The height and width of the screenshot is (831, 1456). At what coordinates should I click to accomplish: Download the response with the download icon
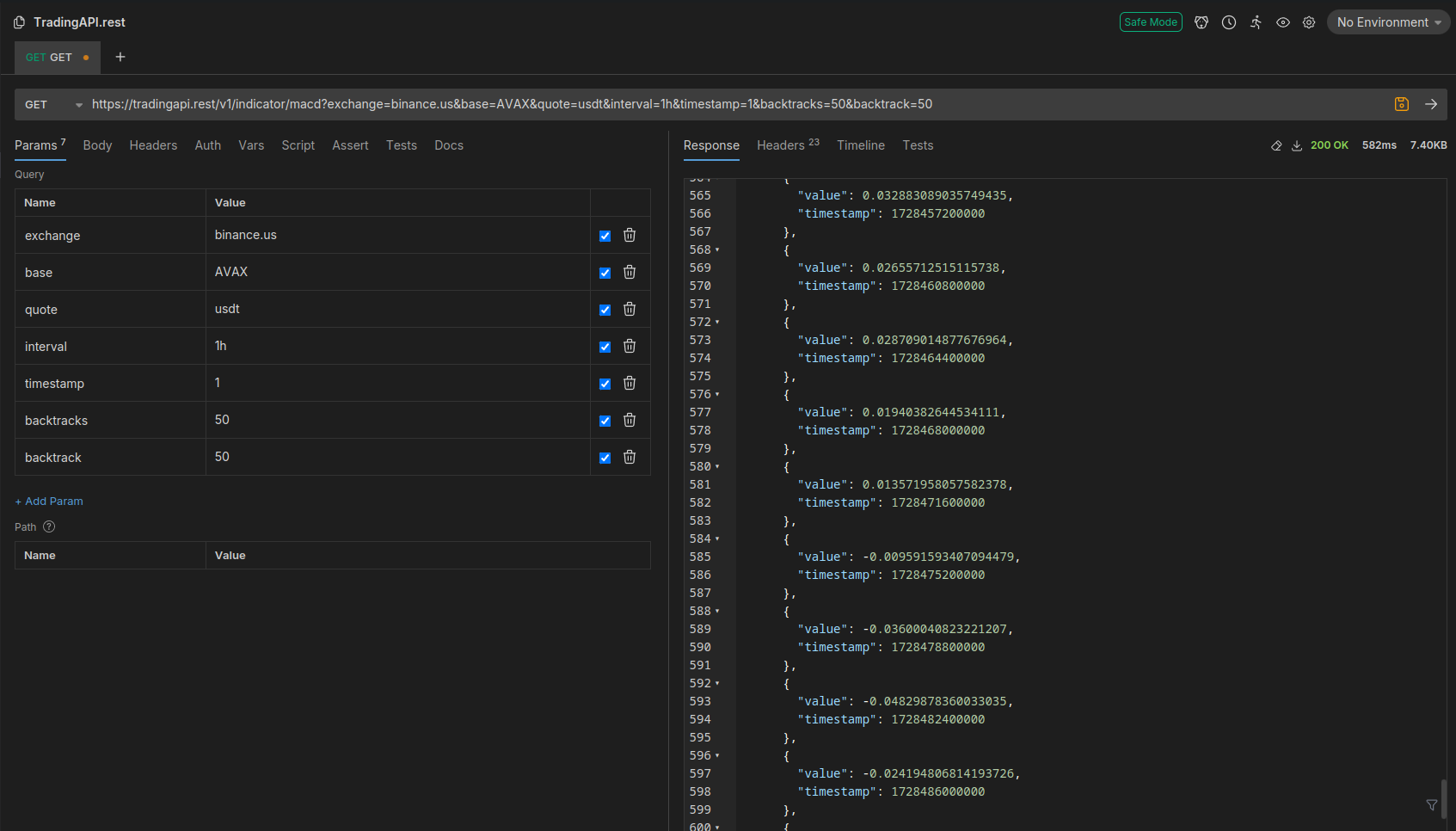click(1297, 145)
